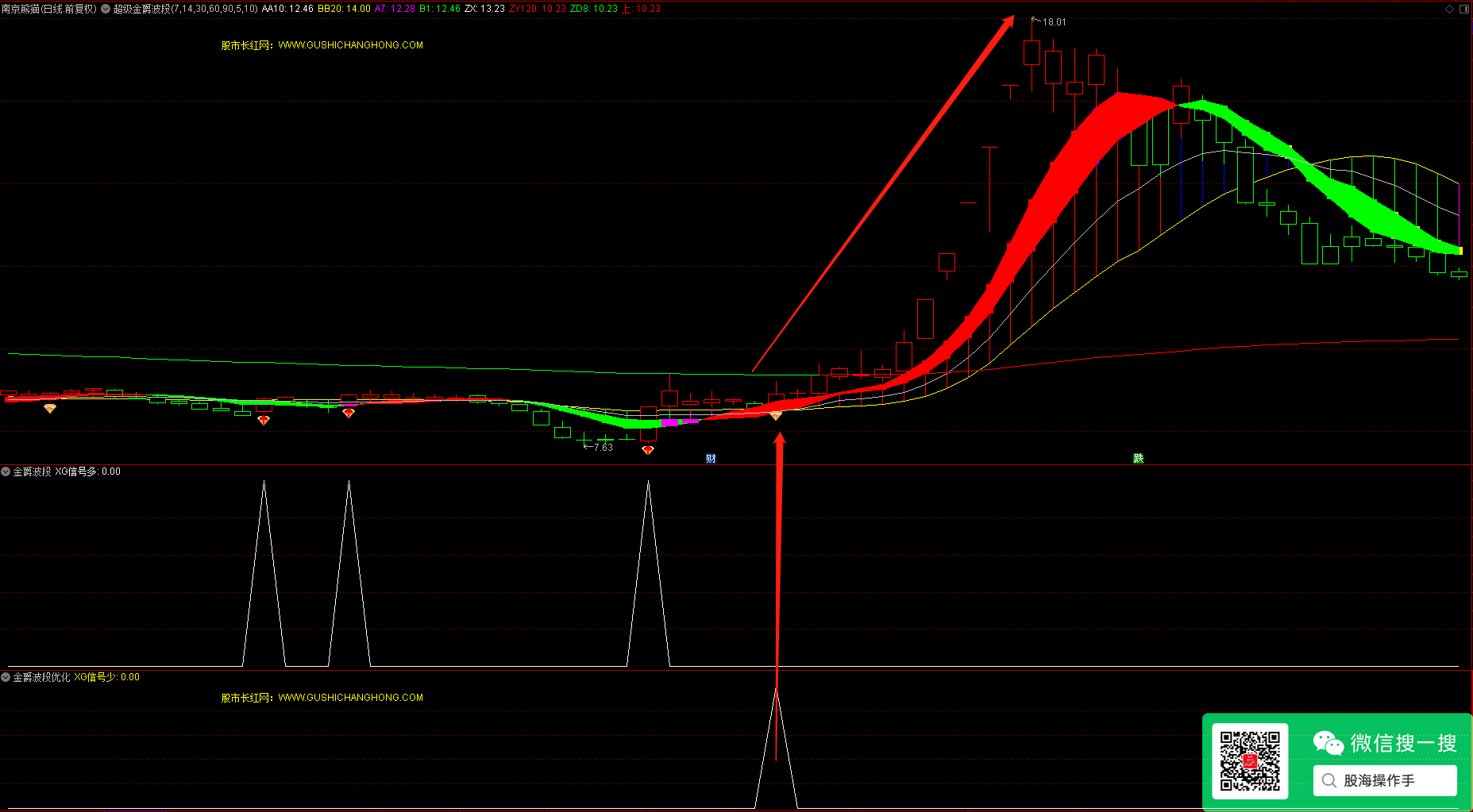1473x812 pixels.
Task: Open the 财 financial marker on time axis
Action: click(711, 458)
